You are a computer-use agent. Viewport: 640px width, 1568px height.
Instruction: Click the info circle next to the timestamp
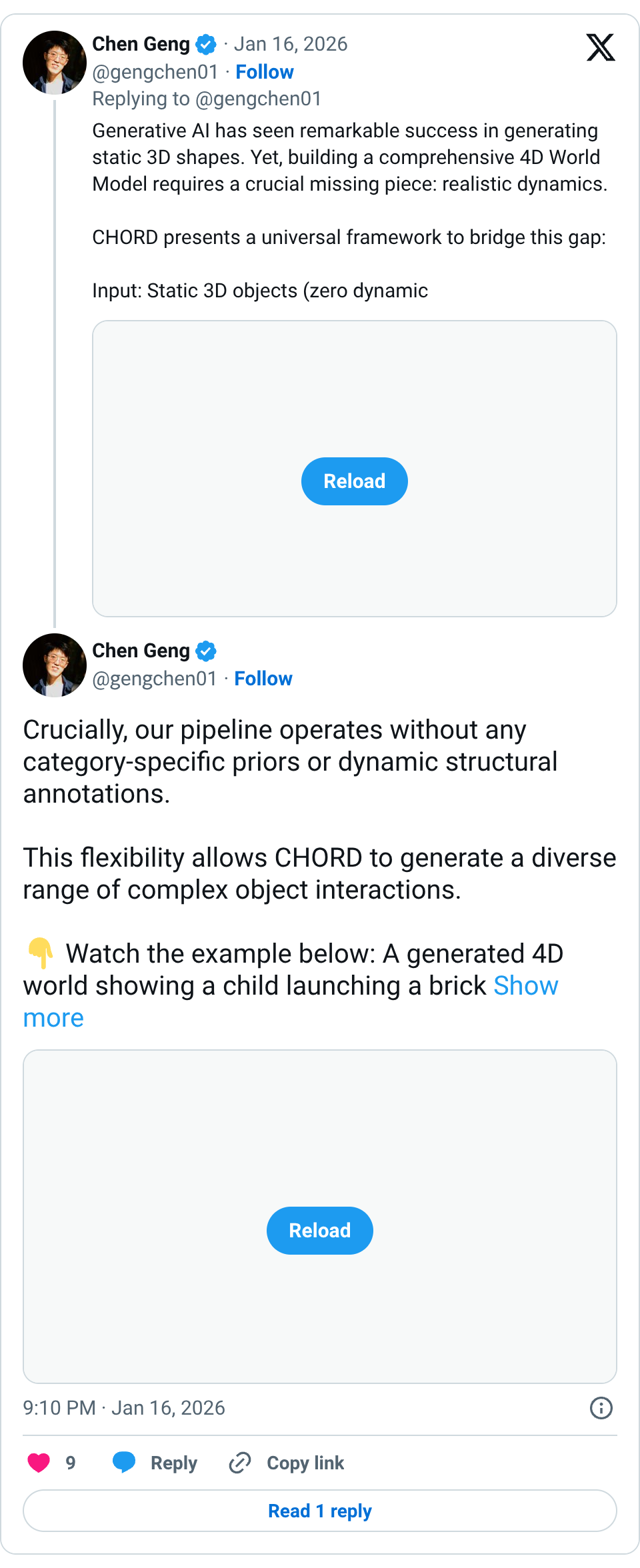(x=601, y=1407)
